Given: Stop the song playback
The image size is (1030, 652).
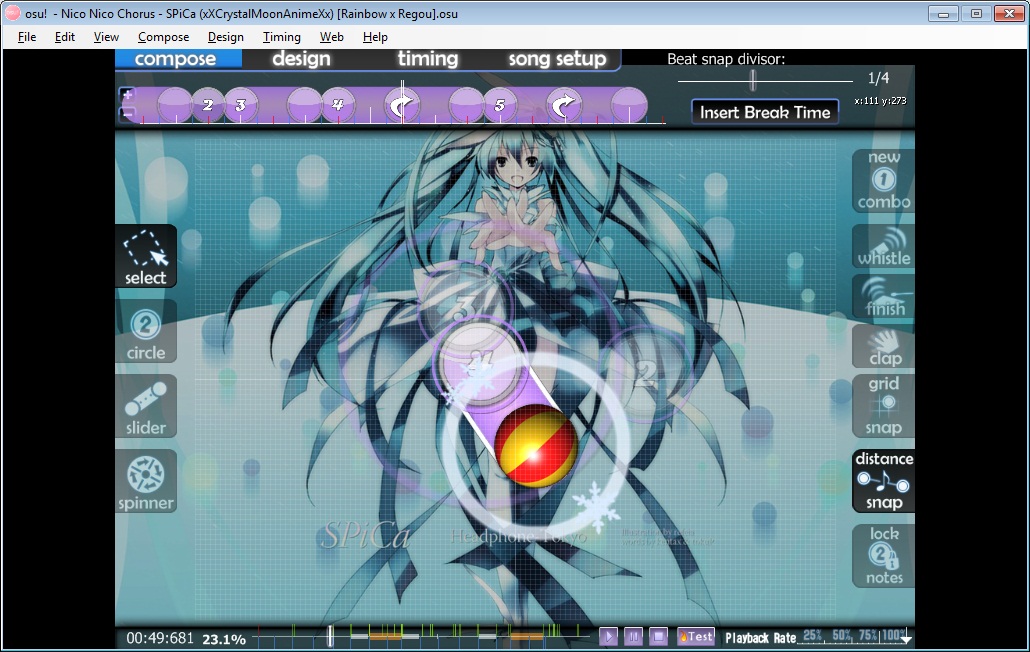Looking at the screenshot, I should coord(658,636).
